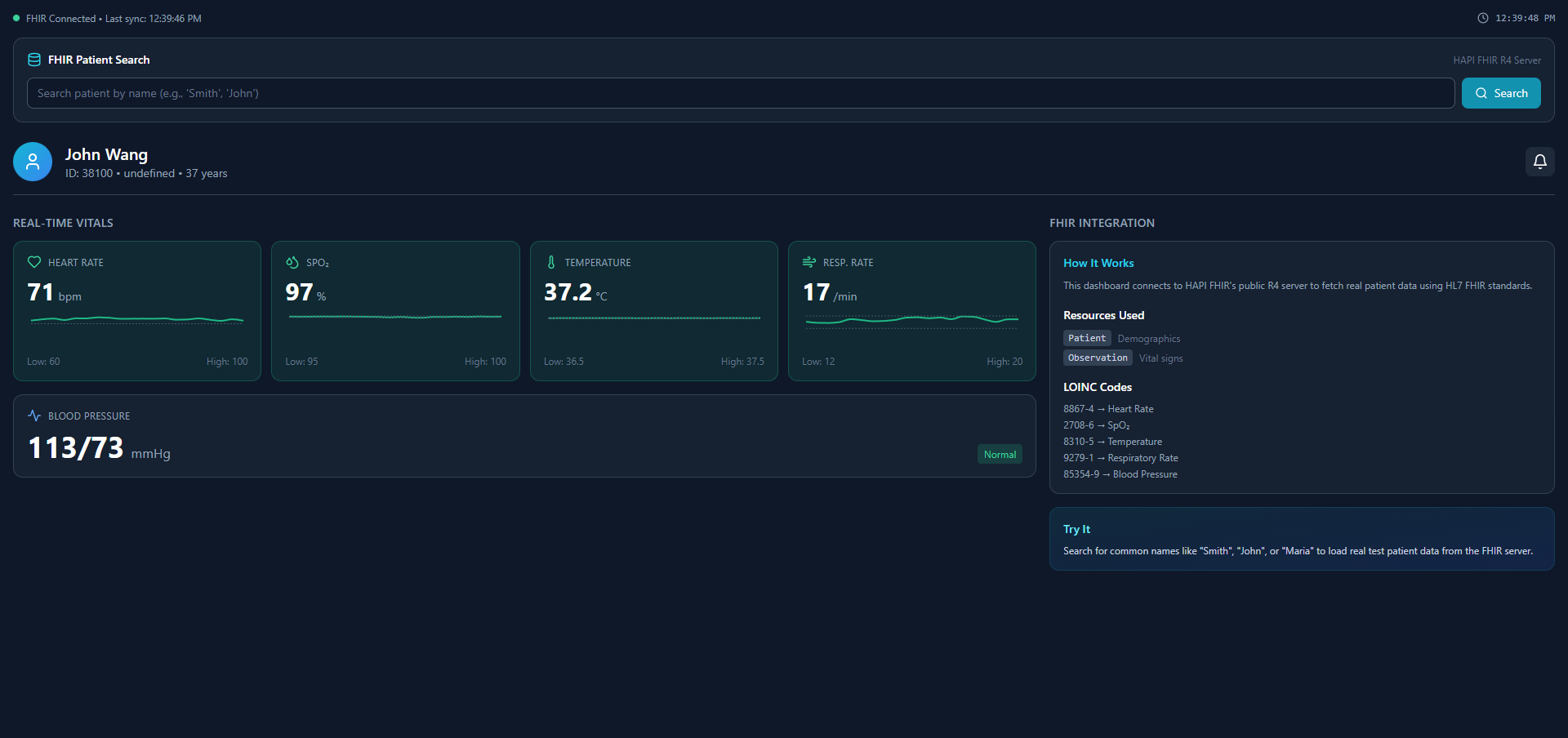Image resolution: width=1568 pixels, height=738 pixels.
Task: Click the temperature High: 37.5 threshold
Action: (742, 362)
